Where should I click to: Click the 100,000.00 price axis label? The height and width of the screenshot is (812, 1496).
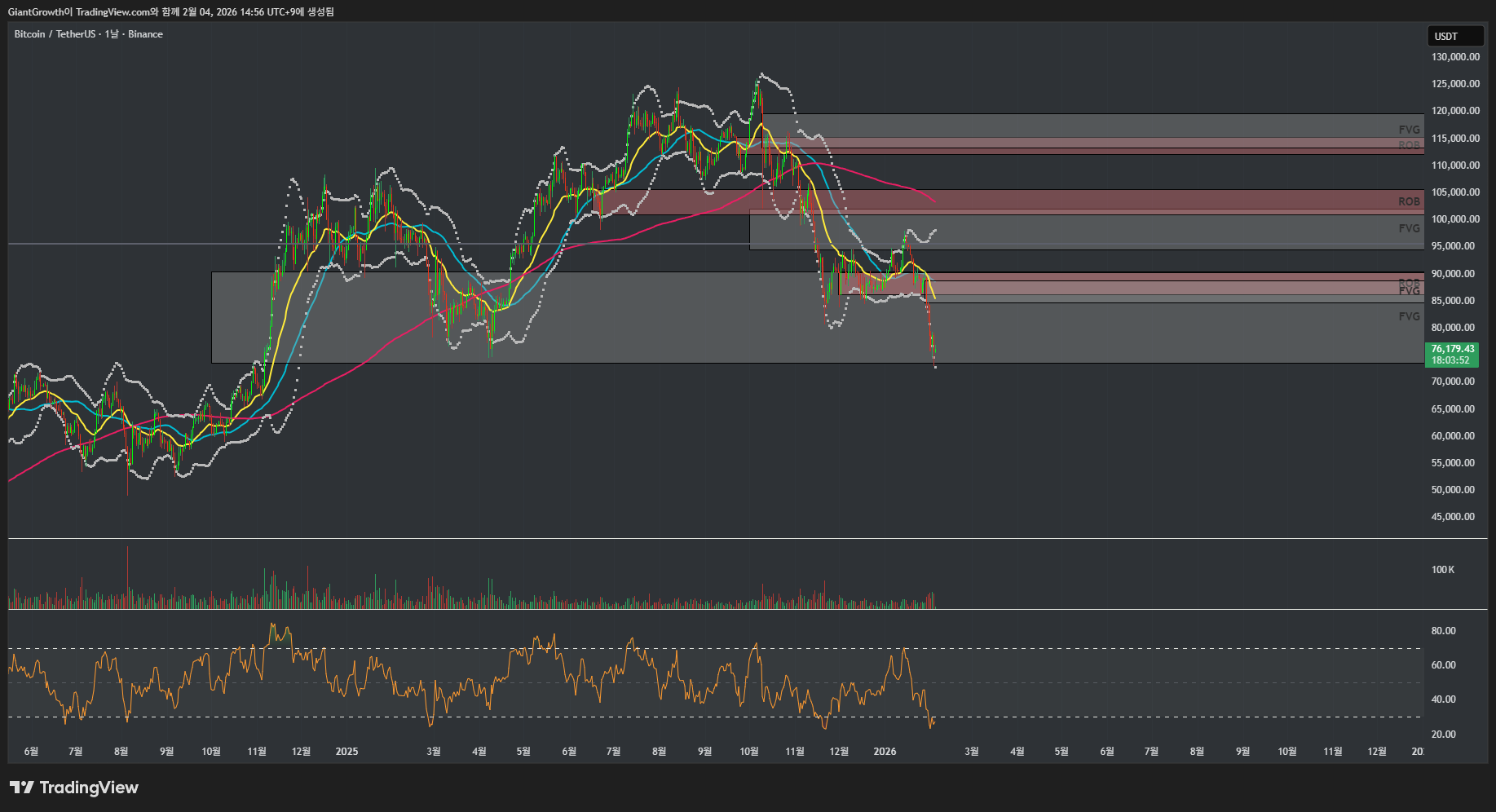point(1455,219)
